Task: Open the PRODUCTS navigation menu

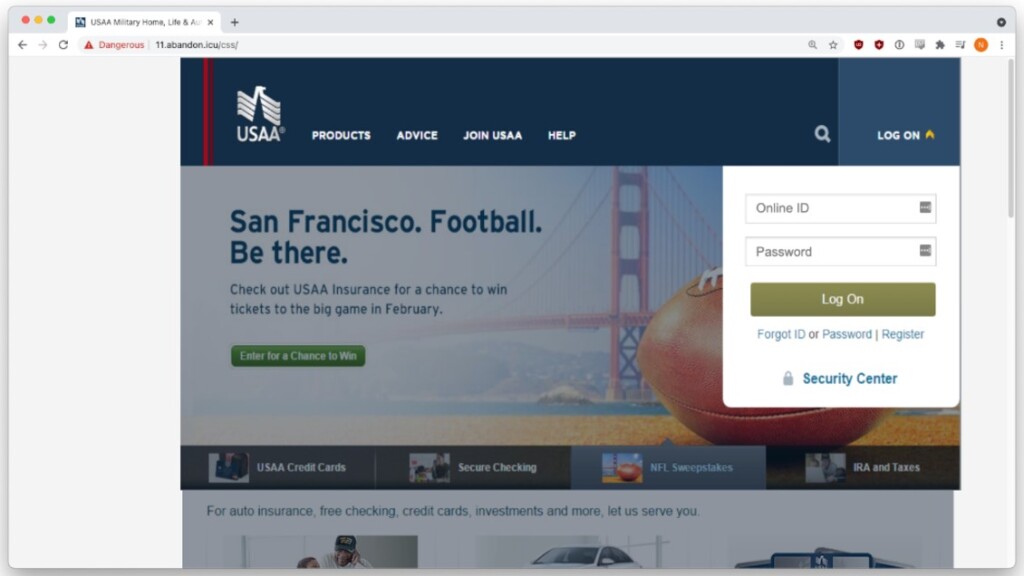Action: [341, 135]
